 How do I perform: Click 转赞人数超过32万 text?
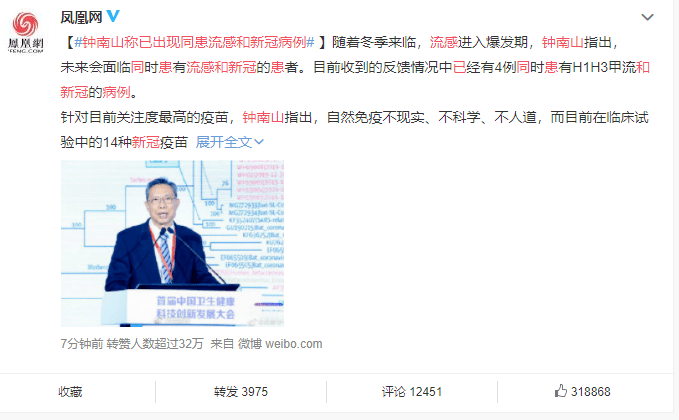pos(155,344)
